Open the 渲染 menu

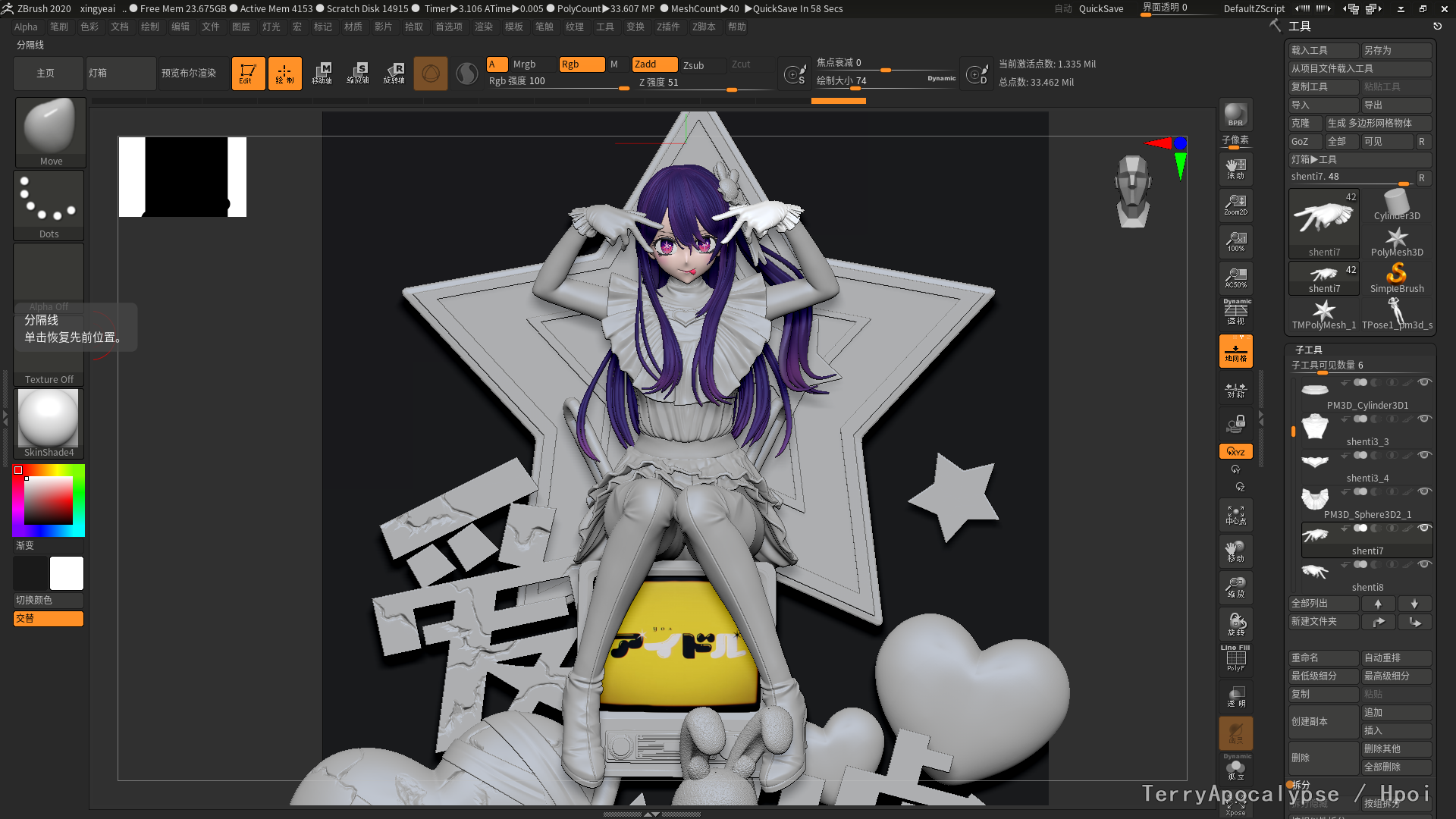click(x=483, y=27)
